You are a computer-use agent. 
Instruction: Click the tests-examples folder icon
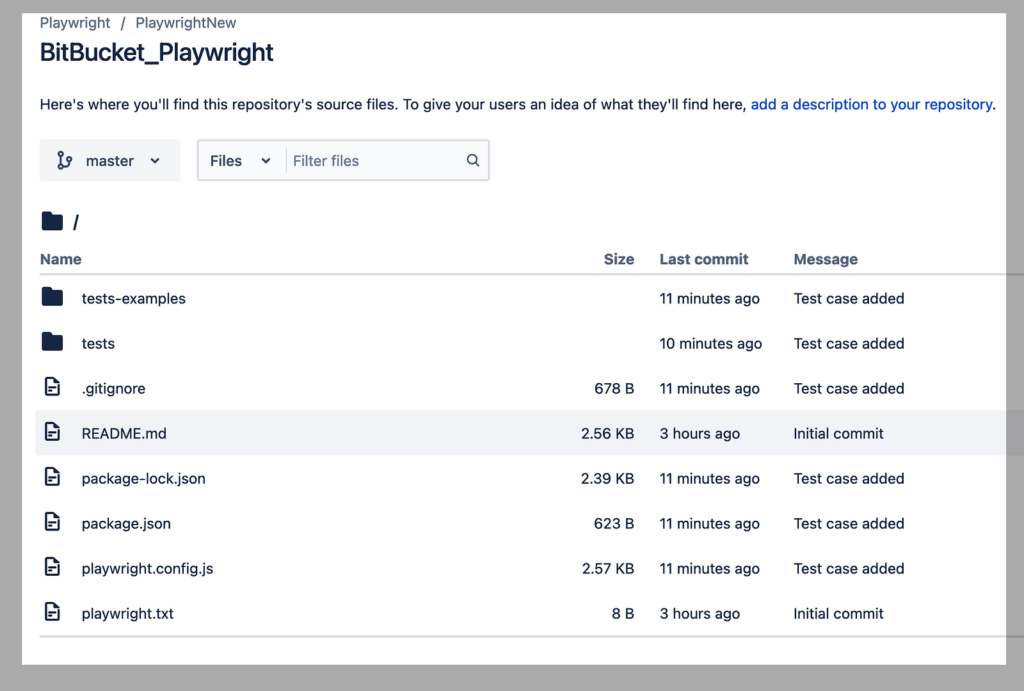coord(52,298)
